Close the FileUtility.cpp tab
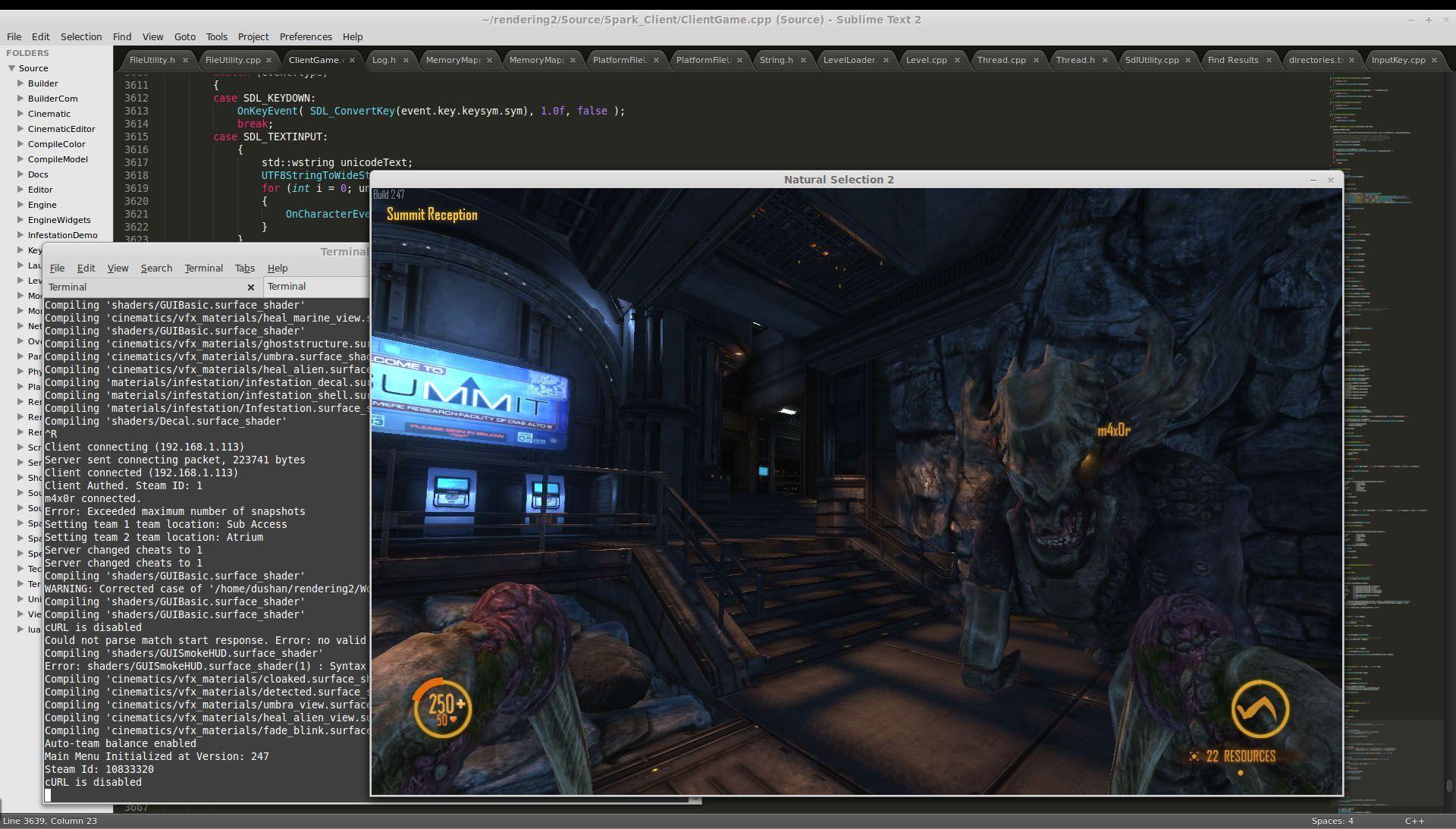Screen dimensions: 1456x829 pyautogui.click(x=269, y=60)
